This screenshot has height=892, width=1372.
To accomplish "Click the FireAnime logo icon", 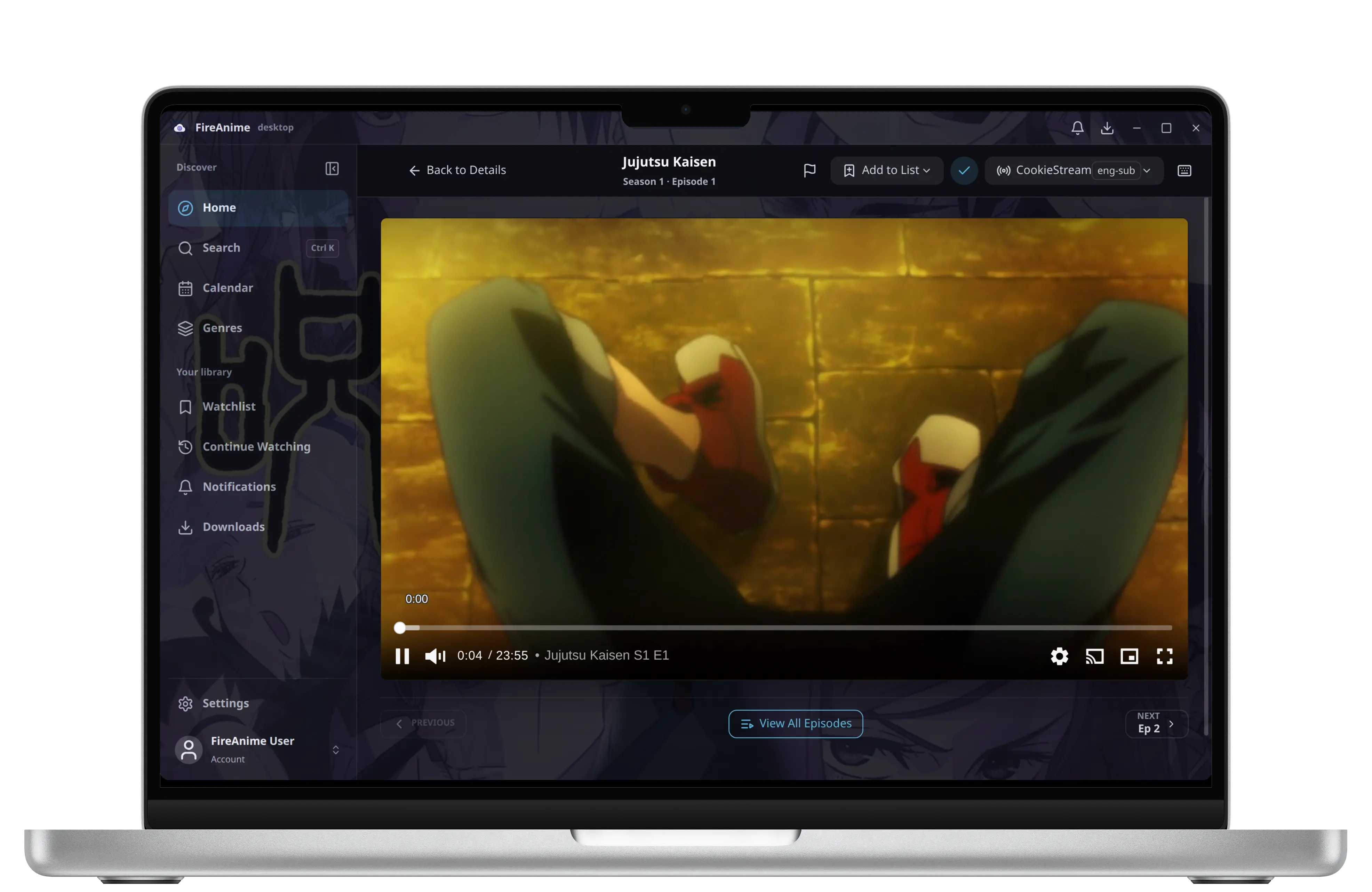I will 180,127.
